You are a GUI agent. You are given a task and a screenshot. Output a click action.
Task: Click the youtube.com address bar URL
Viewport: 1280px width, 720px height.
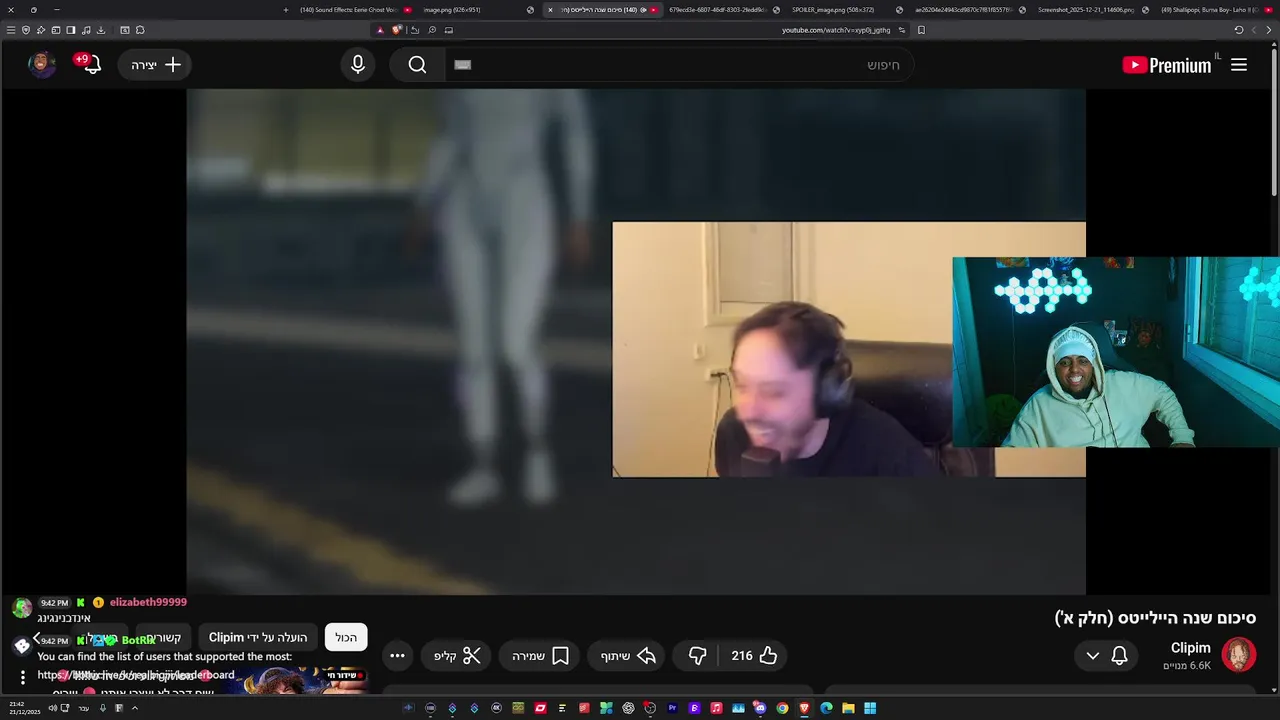click(x=836, y=30)
